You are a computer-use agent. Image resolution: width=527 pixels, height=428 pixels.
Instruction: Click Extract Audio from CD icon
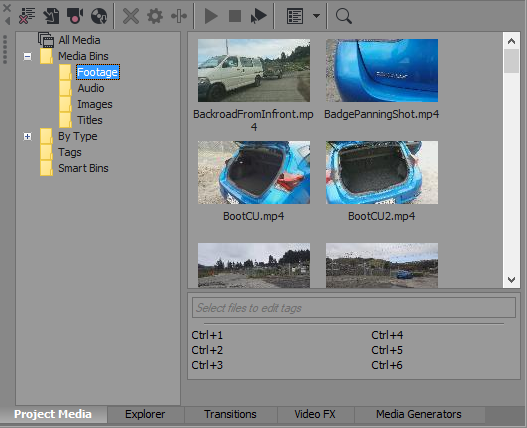point(99,16)
